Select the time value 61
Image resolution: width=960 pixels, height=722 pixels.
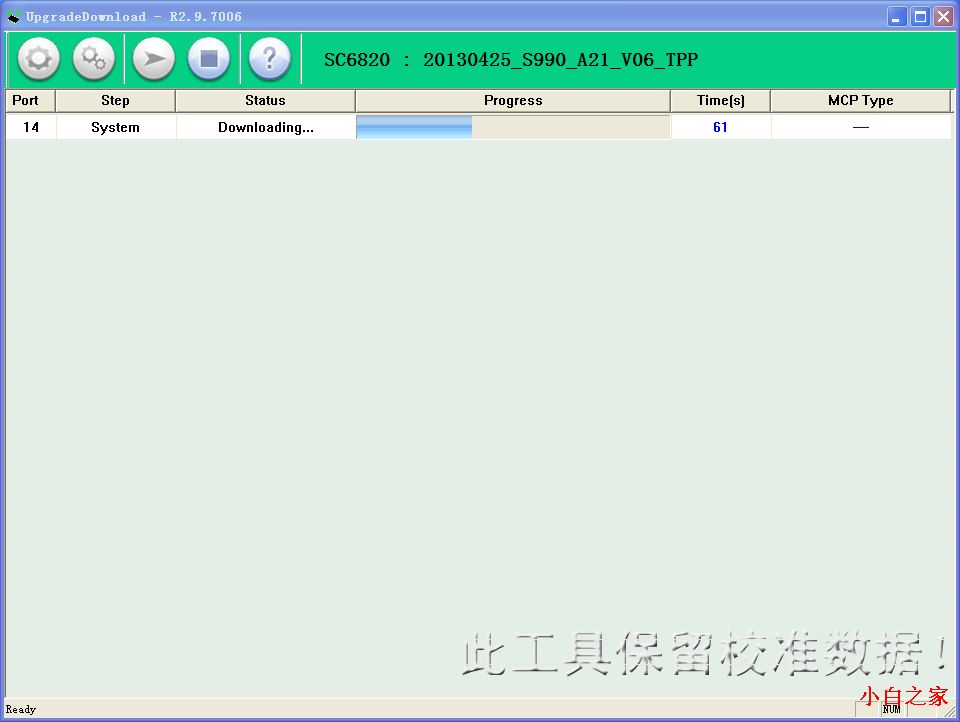pos(721,127)
